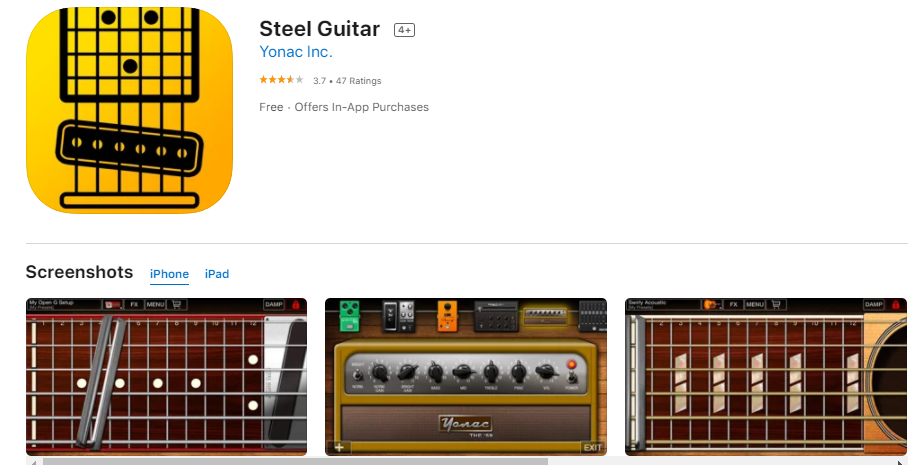
Task: Click the acoustic guitar icon in third screenshot
Action: pos(710,305)
